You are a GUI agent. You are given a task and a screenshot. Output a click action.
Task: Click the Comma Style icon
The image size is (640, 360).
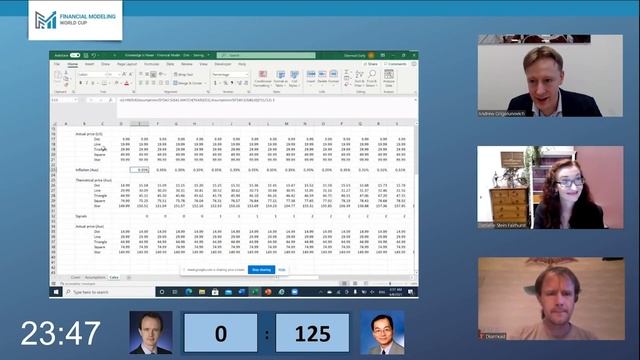click(x=232, y=83)
